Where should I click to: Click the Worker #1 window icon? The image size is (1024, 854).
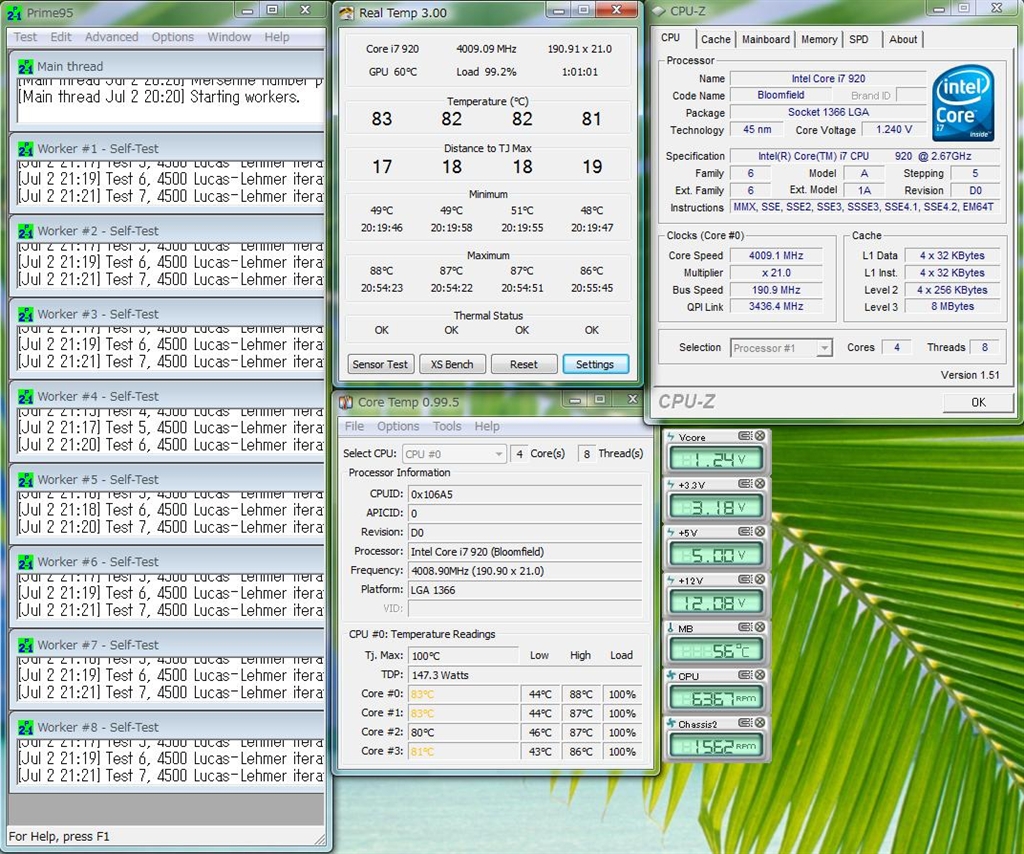[x=24, y=149]
